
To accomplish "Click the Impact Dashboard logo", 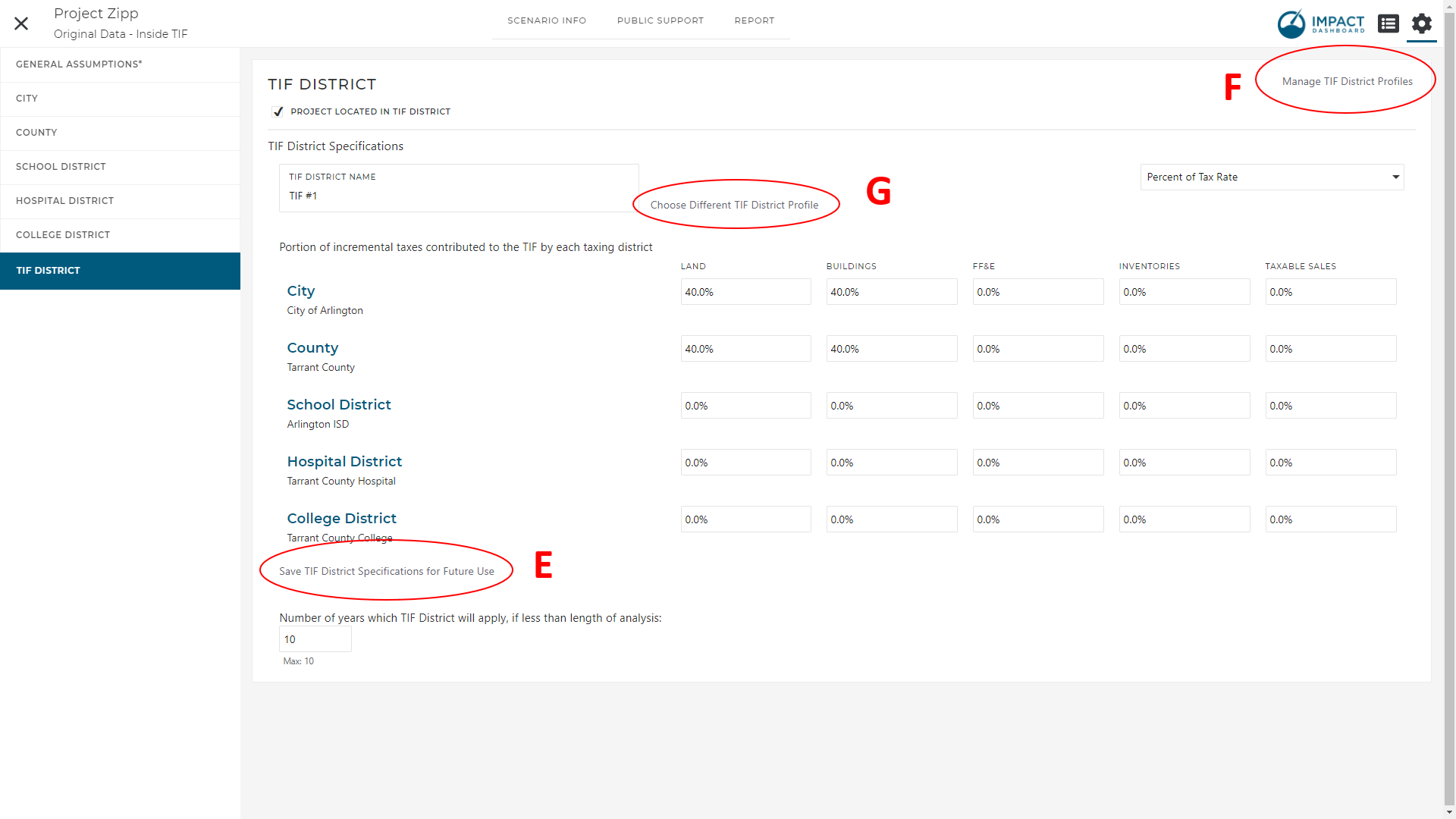I will tap(1321, 24).
